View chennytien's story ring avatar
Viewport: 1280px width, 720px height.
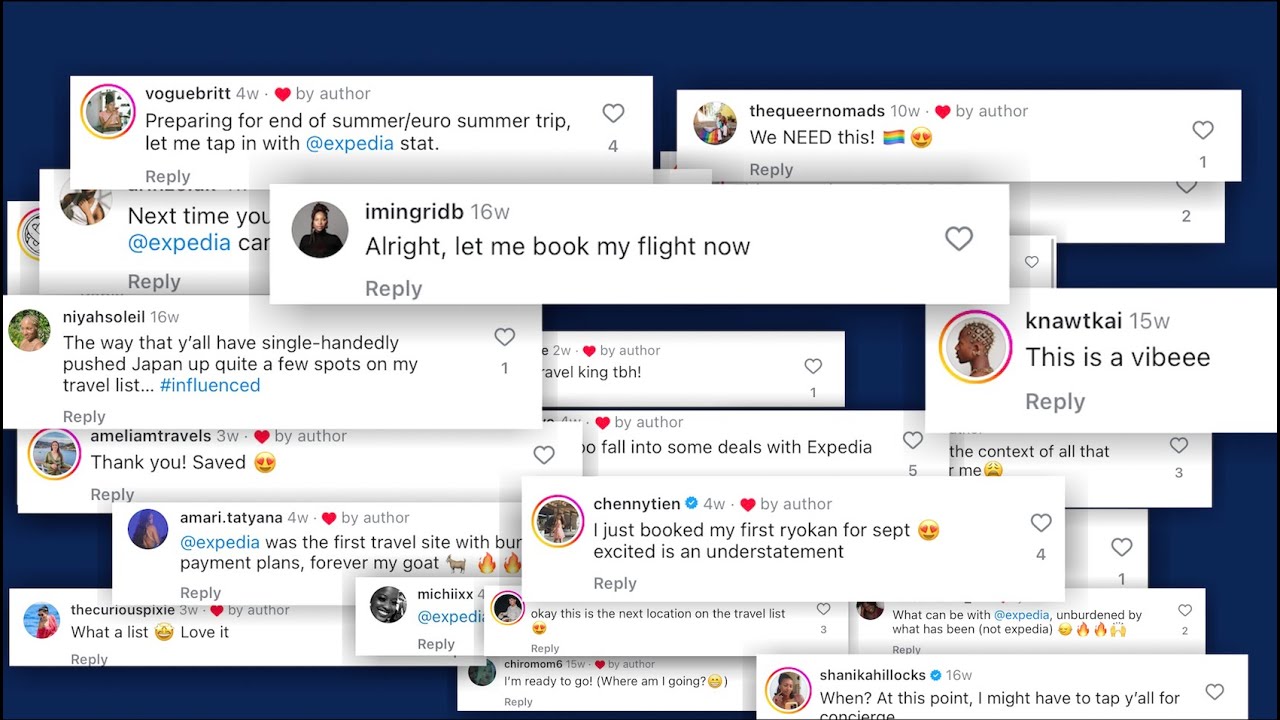point(557,522)
